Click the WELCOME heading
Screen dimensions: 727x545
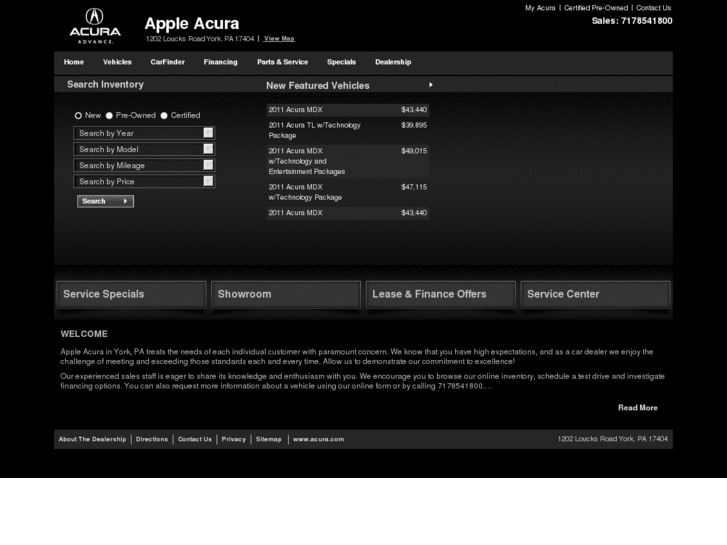[x=84, y=334]
